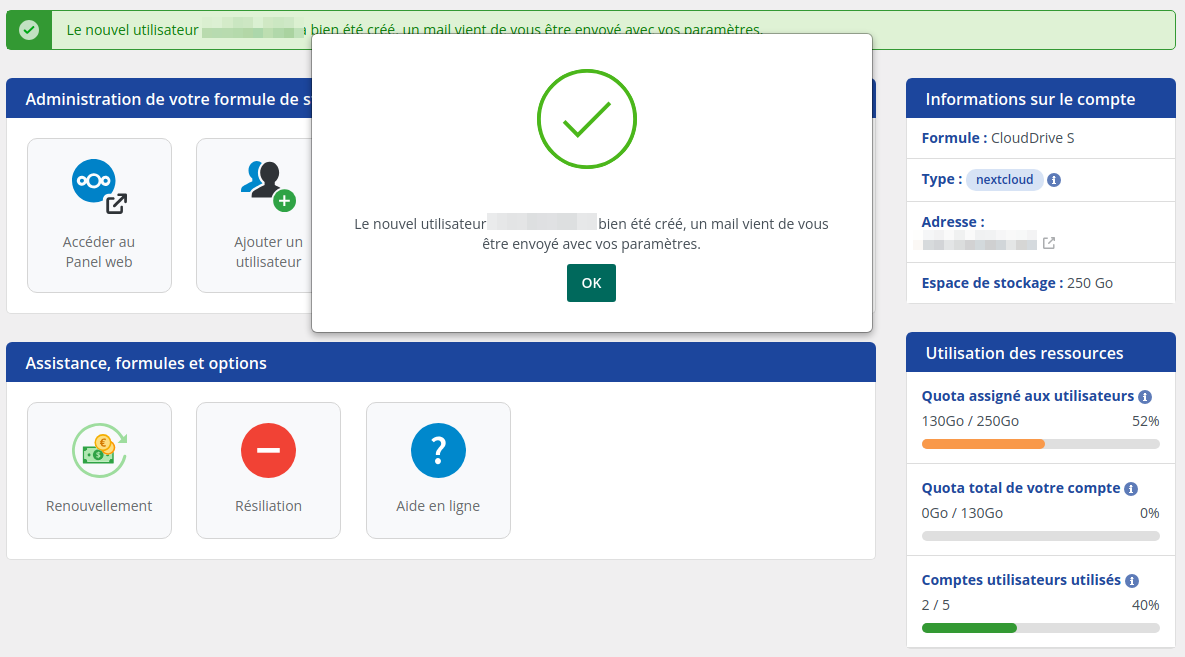Select the Ajouter un utilisateur label
Screen dimensions: 1185x657
coord(268,252)
